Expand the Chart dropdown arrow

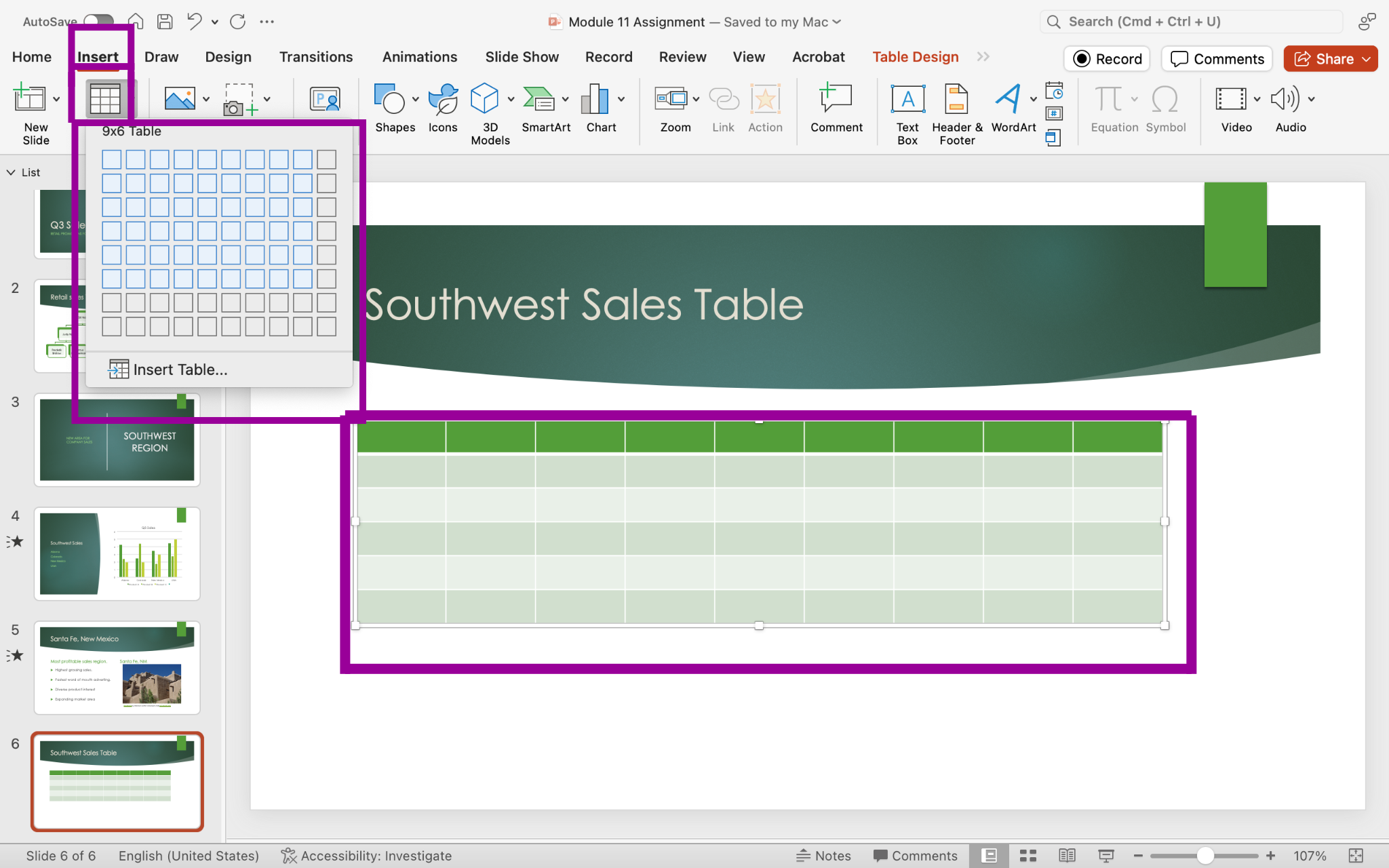(x=621, y=99)
